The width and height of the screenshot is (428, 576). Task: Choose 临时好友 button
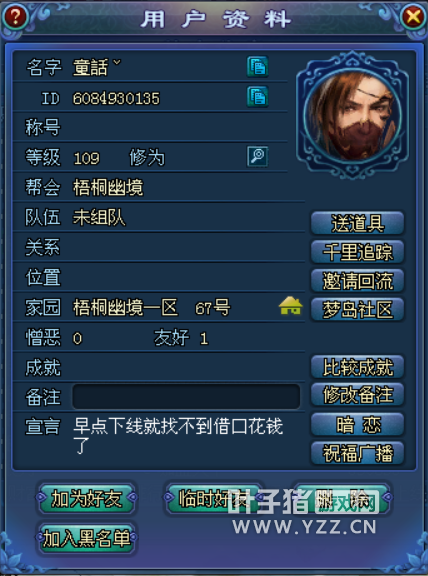click(x=214, y=498)
